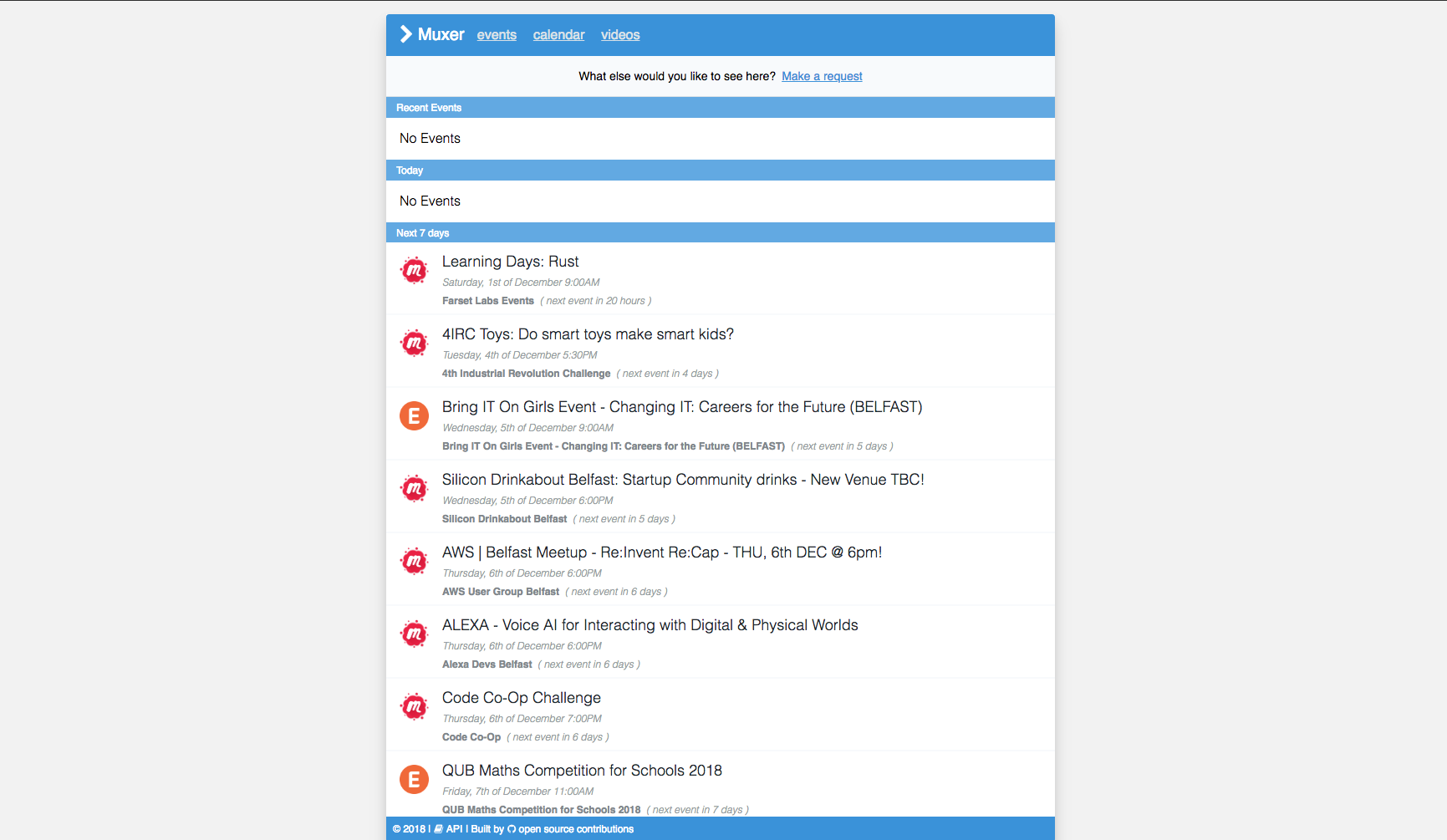Go to the events page

coord(497,35)
